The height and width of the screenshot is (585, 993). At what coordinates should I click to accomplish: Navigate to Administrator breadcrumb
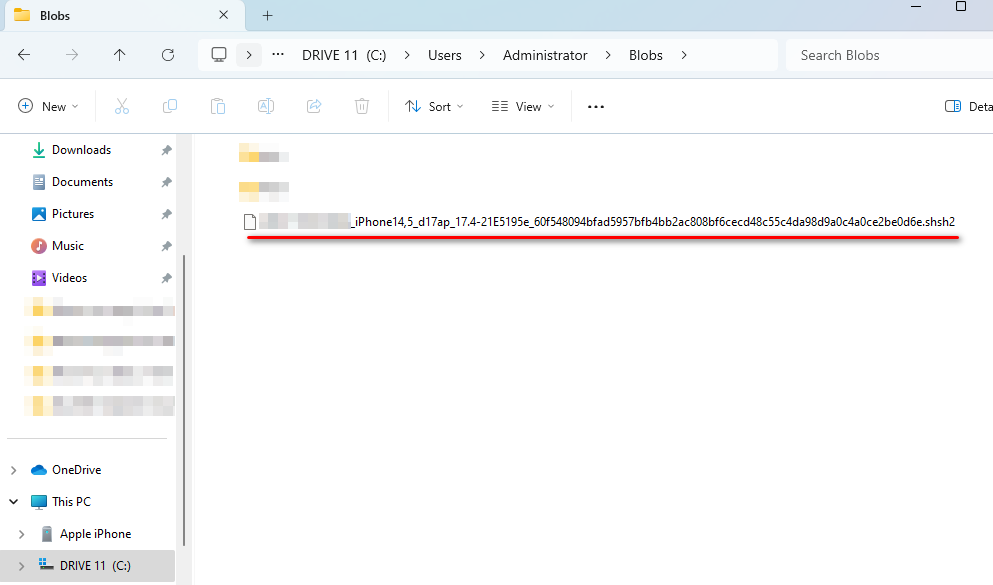545,55
